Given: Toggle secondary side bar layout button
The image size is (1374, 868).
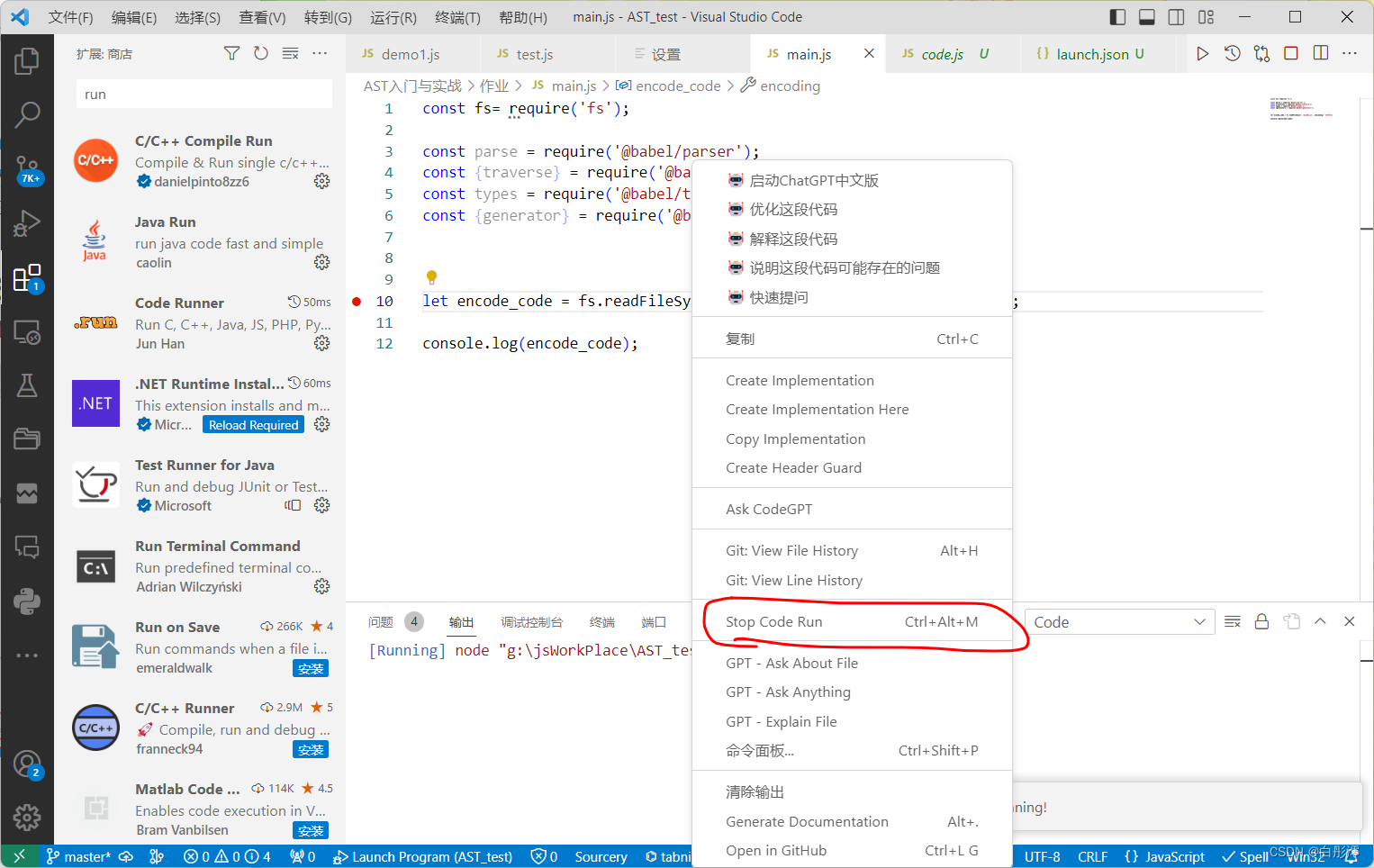Looking at the screenshot, I should coord(1176,17).
